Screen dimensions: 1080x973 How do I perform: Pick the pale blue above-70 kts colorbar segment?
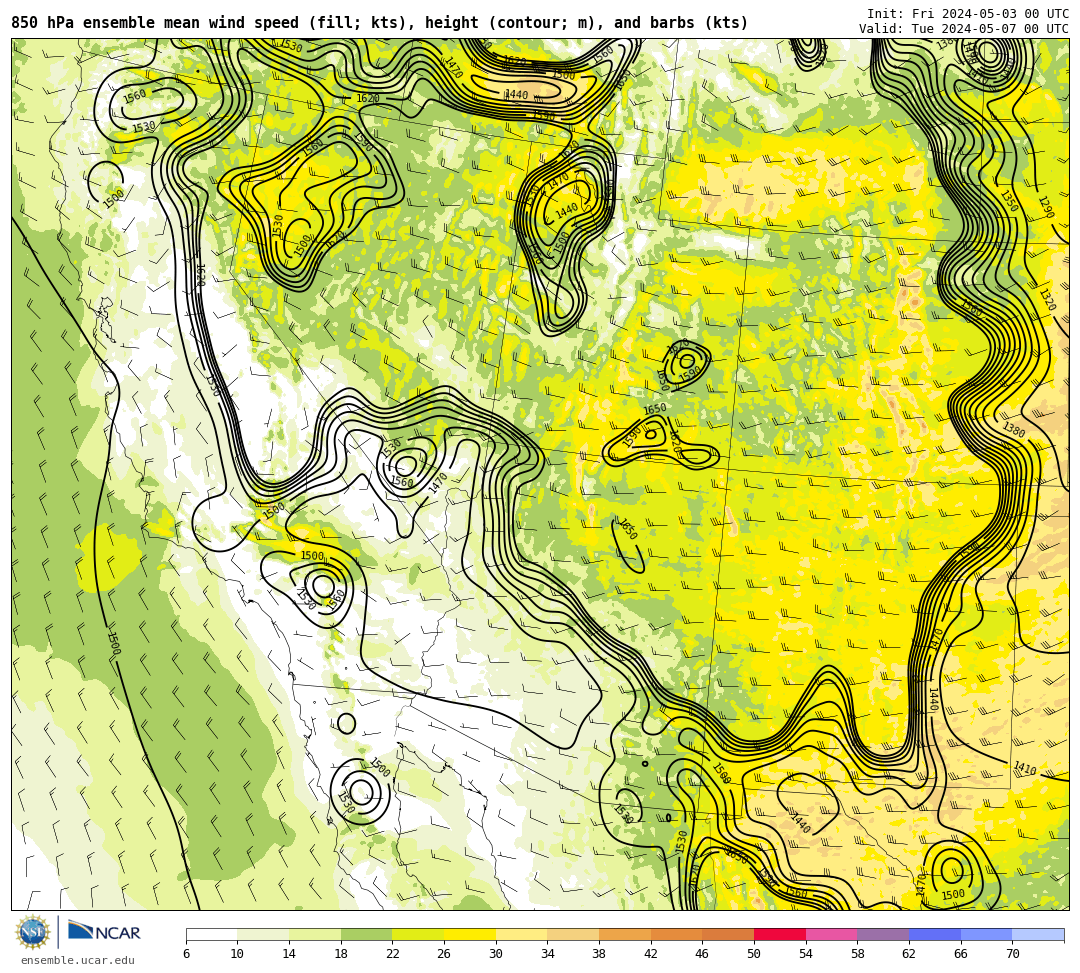[1038, 934]
